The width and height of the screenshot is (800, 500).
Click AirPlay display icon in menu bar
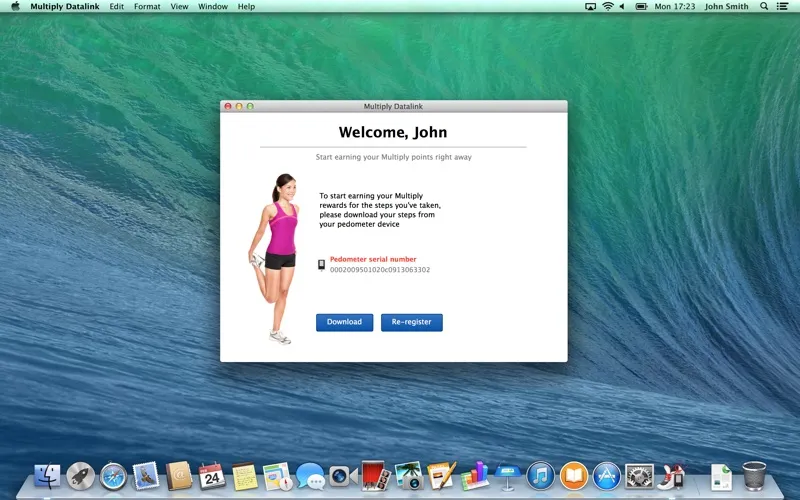point(590,6)
